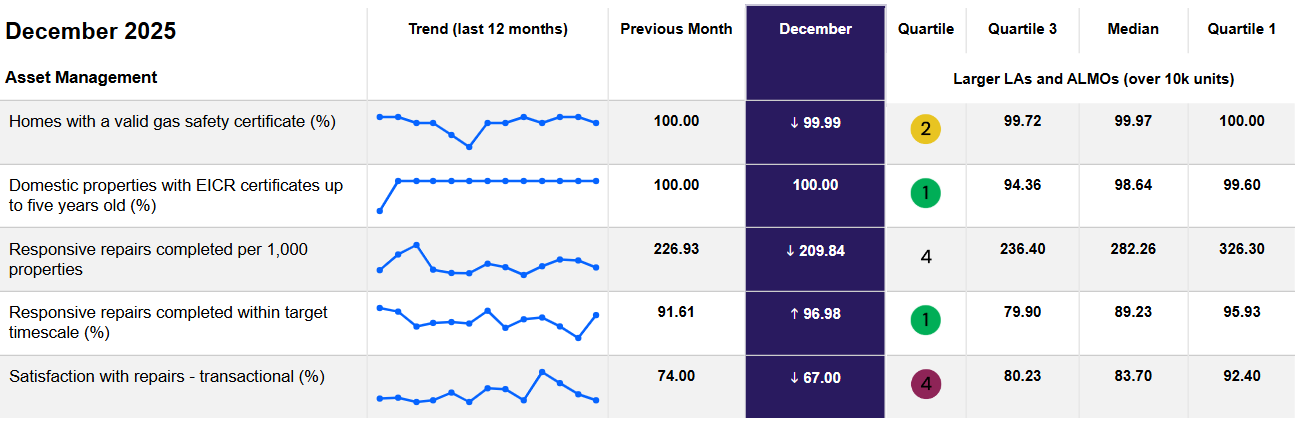Click the satisfaction with repairs trend sparkline
1297x426 pixels.
488,388
